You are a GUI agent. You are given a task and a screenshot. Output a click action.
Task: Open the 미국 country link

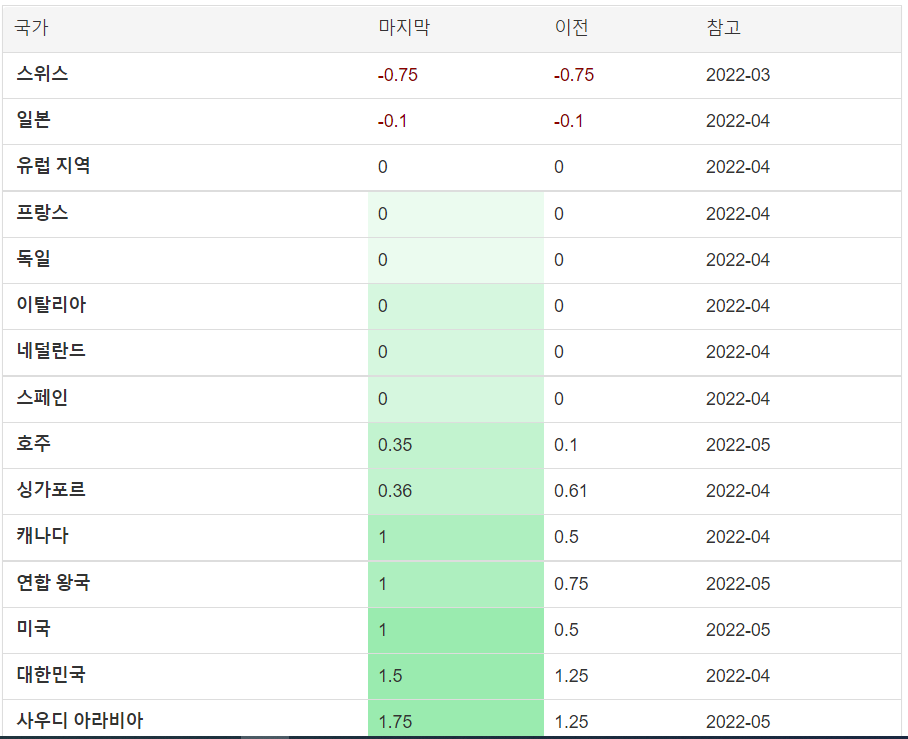point(34,628)
